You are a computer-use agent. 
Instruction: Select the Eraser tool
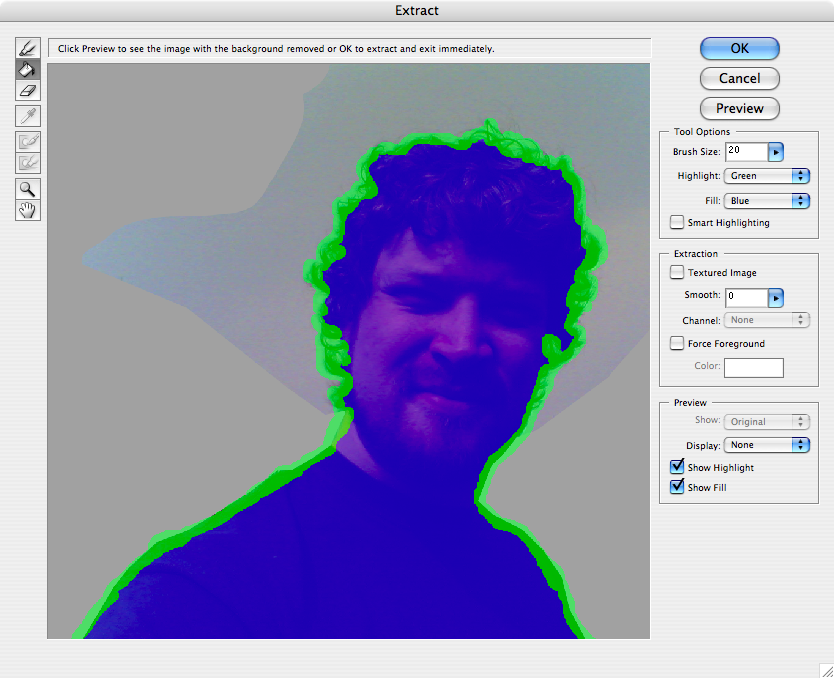28,90
